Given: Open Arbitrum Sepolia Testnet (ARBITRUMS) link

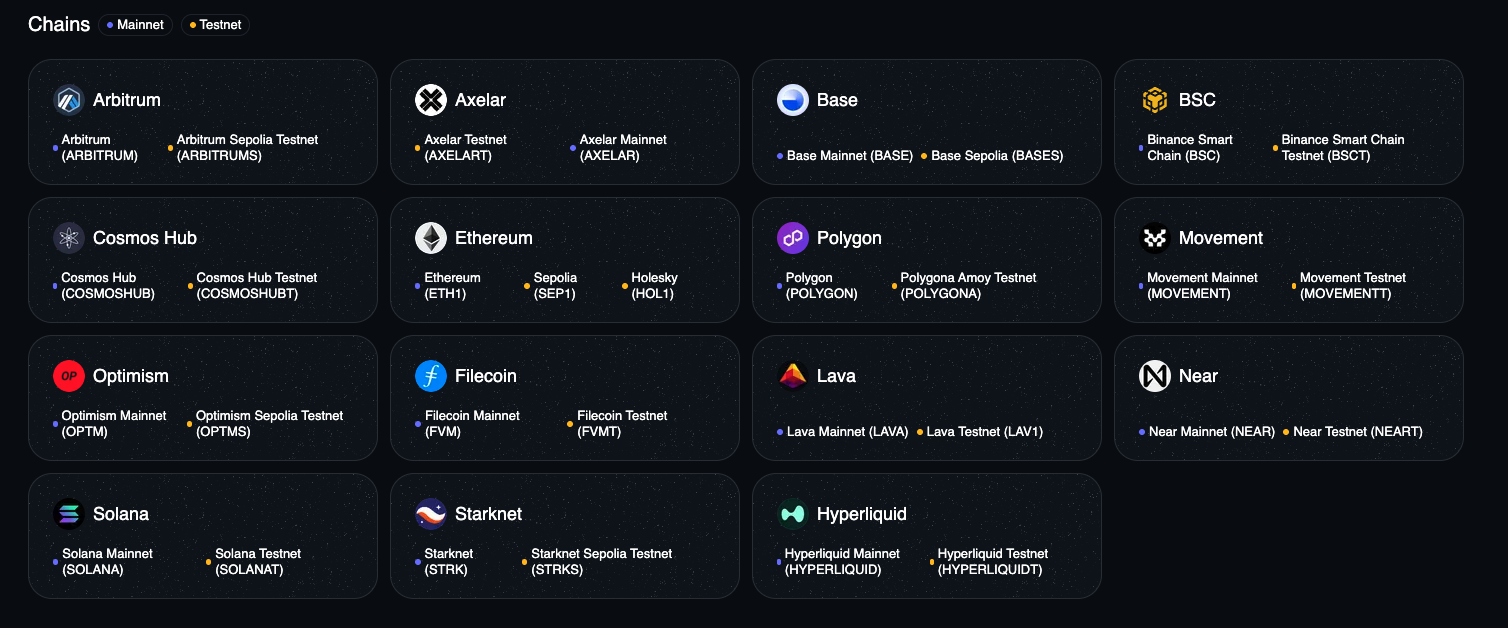Looking at the screenshot, I should 247,148.
